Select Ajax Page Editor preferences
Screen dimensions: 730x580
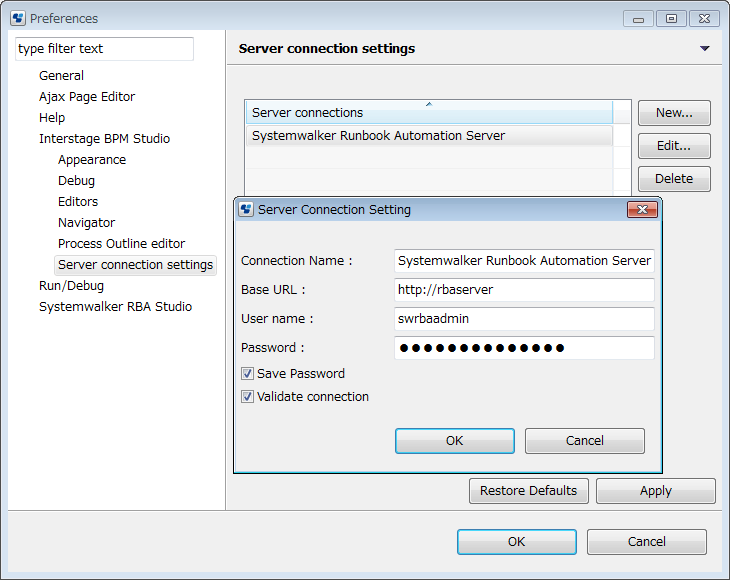[x=87, y=96]
